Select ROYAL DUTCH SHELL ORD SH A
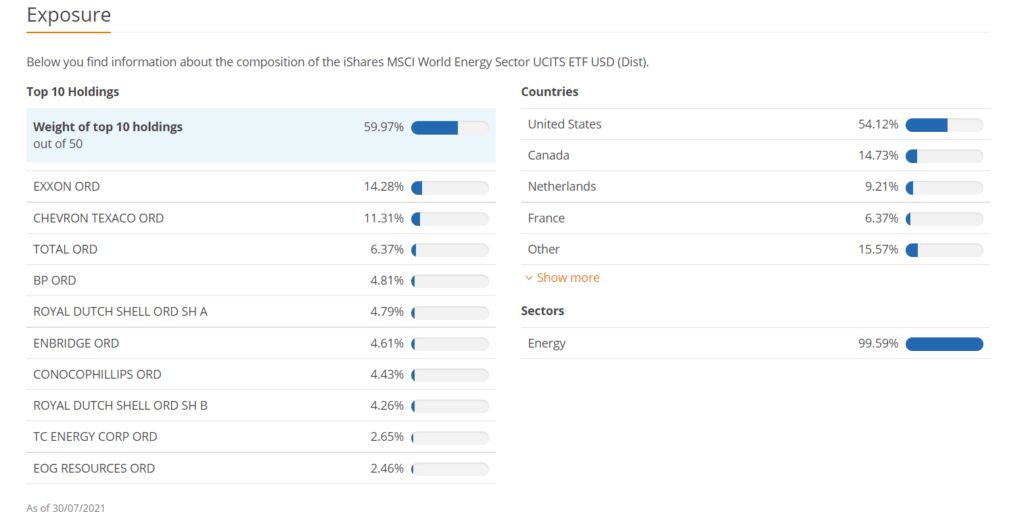 pyautogui.click(x=261, y=312)
